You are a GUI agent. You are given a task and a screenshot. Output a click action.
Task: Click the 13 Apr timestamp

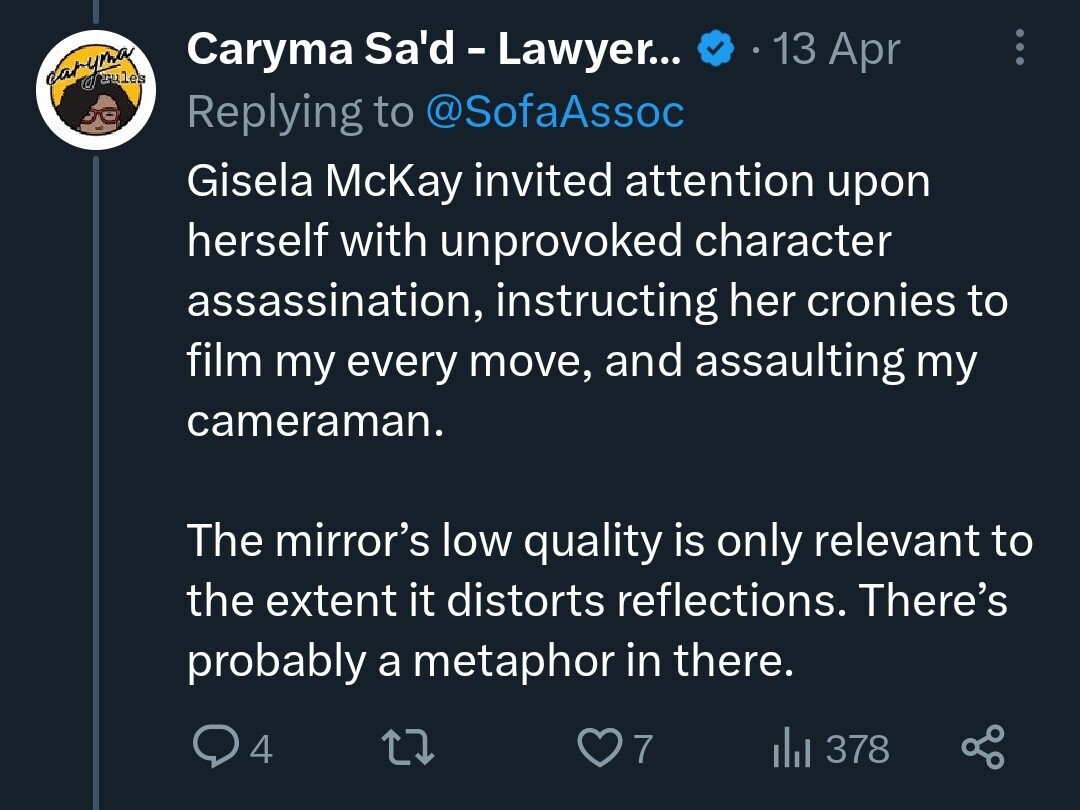[x=837, y=50]
